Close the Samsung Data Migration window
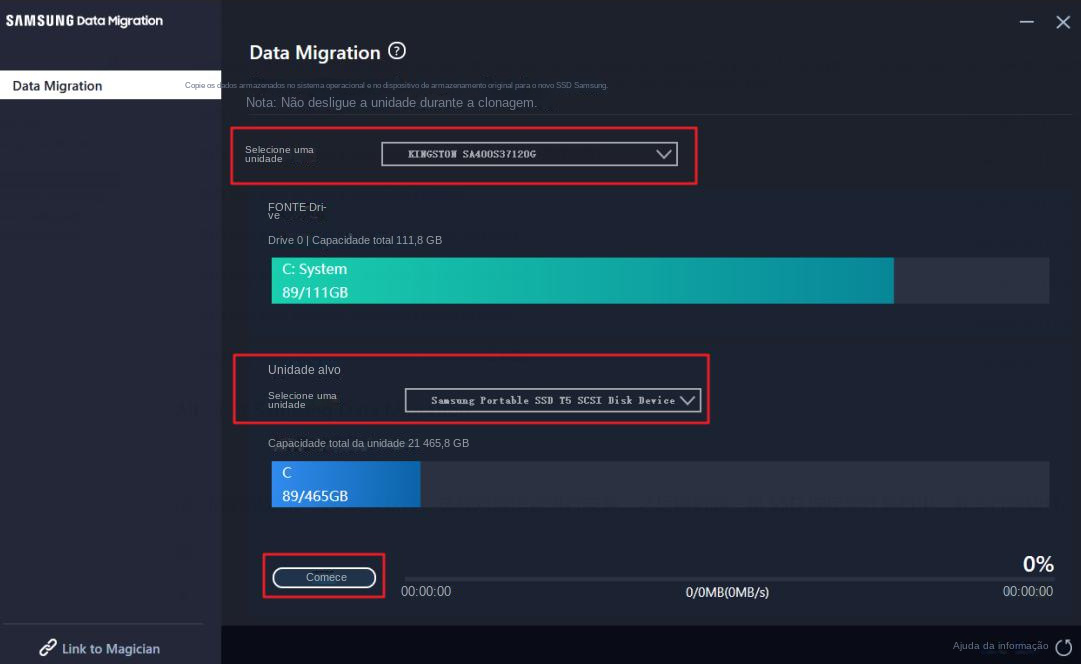The width and height of the screenshot is (1081, 664). (1062, 22)
